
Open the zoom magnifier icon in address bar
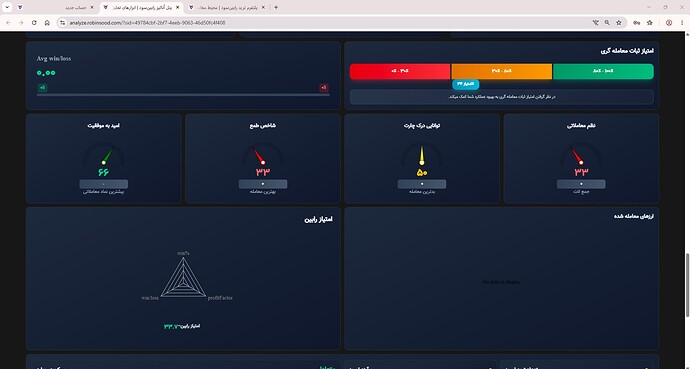click(607, 22)
